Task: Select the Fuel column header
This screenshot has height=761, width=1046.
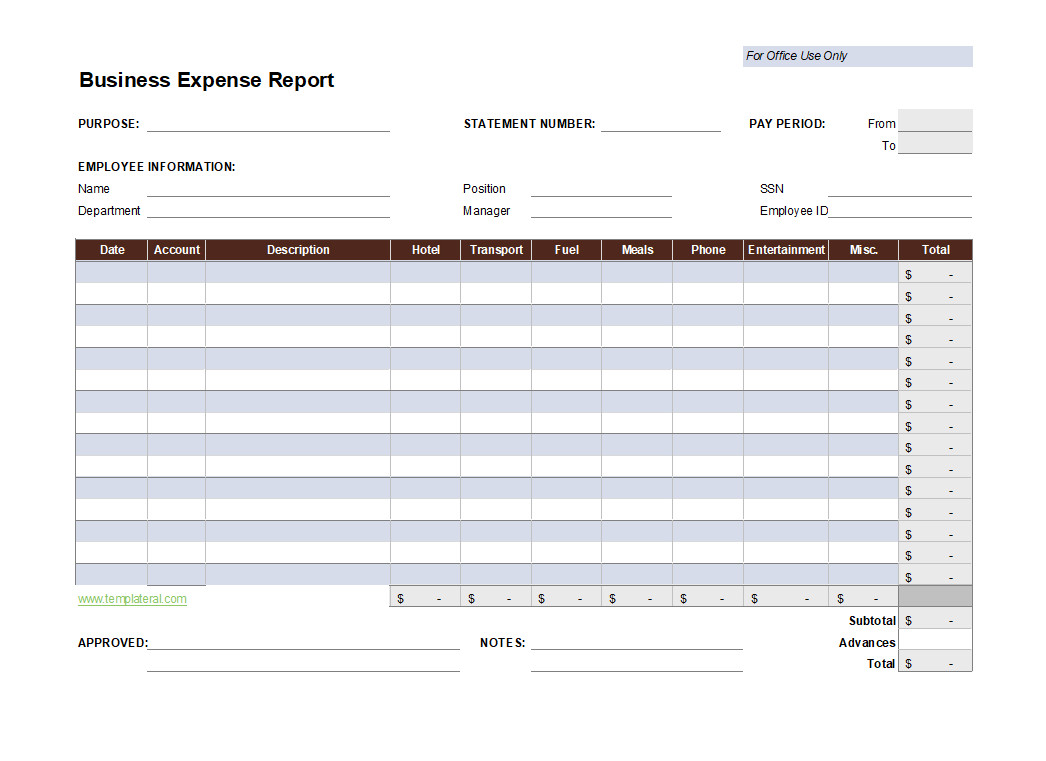Action: pyautogui.click(x=567, y=250)
